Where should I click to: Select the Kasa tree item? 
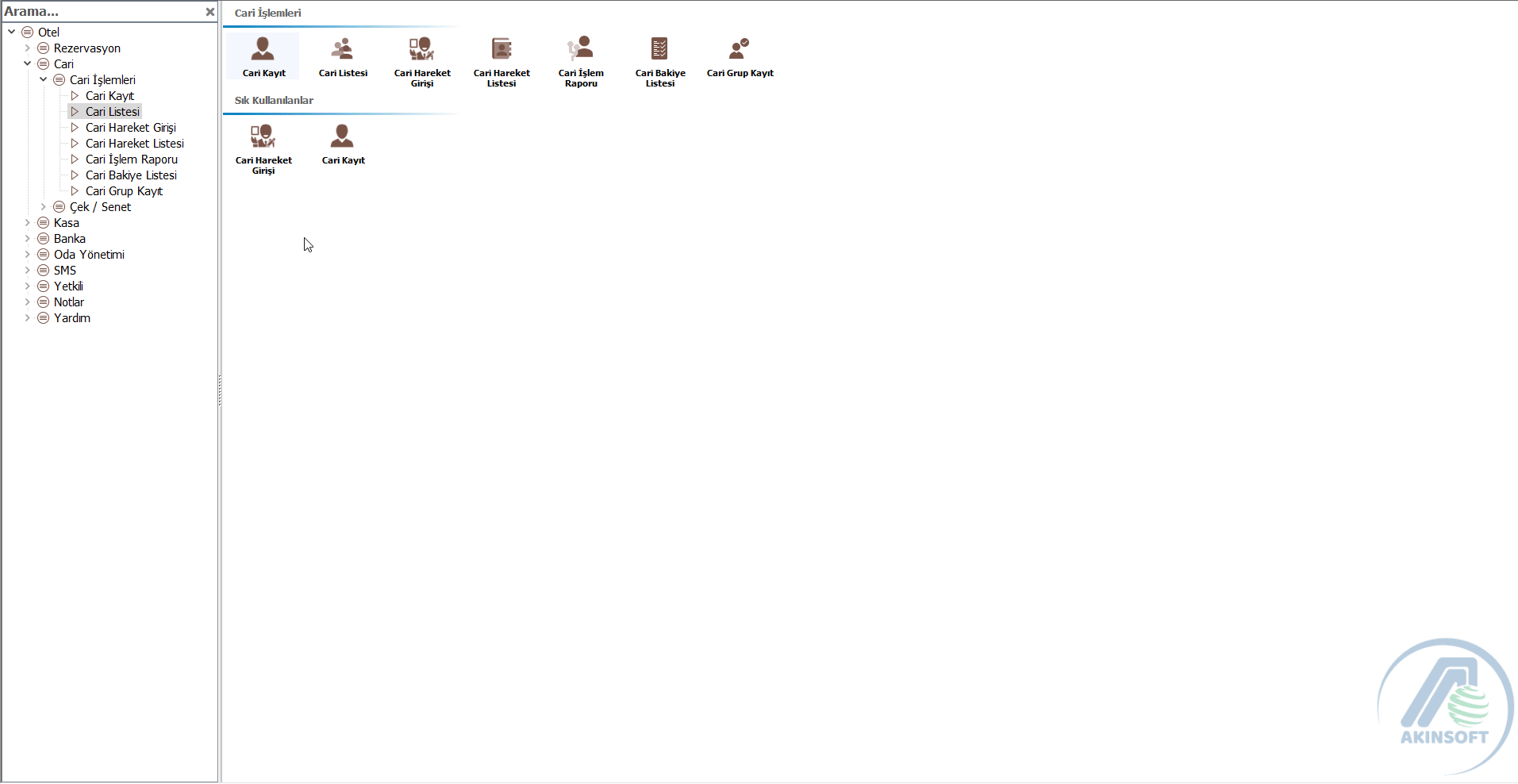click(67, 223)
